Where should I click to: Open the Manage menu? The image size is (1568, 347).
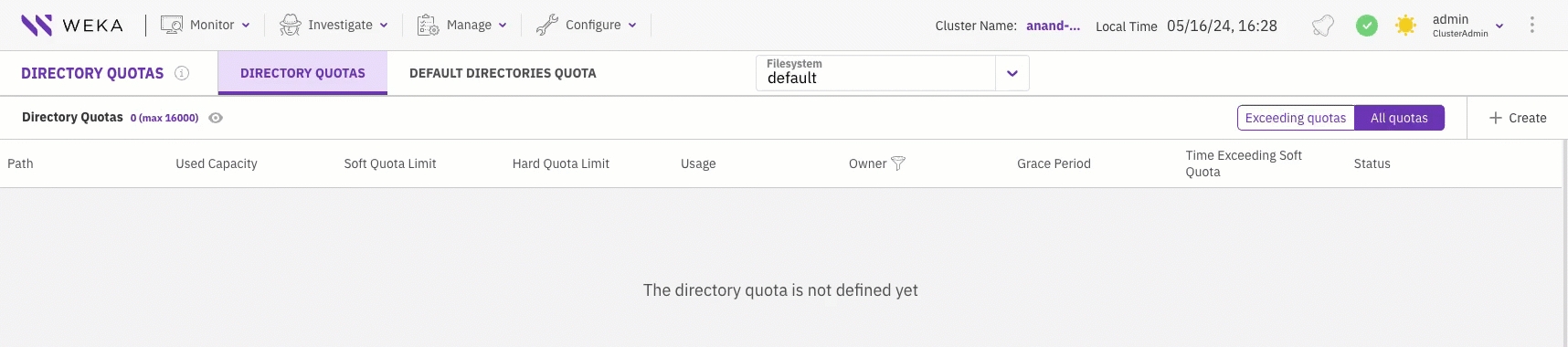[x=461, y=25]
